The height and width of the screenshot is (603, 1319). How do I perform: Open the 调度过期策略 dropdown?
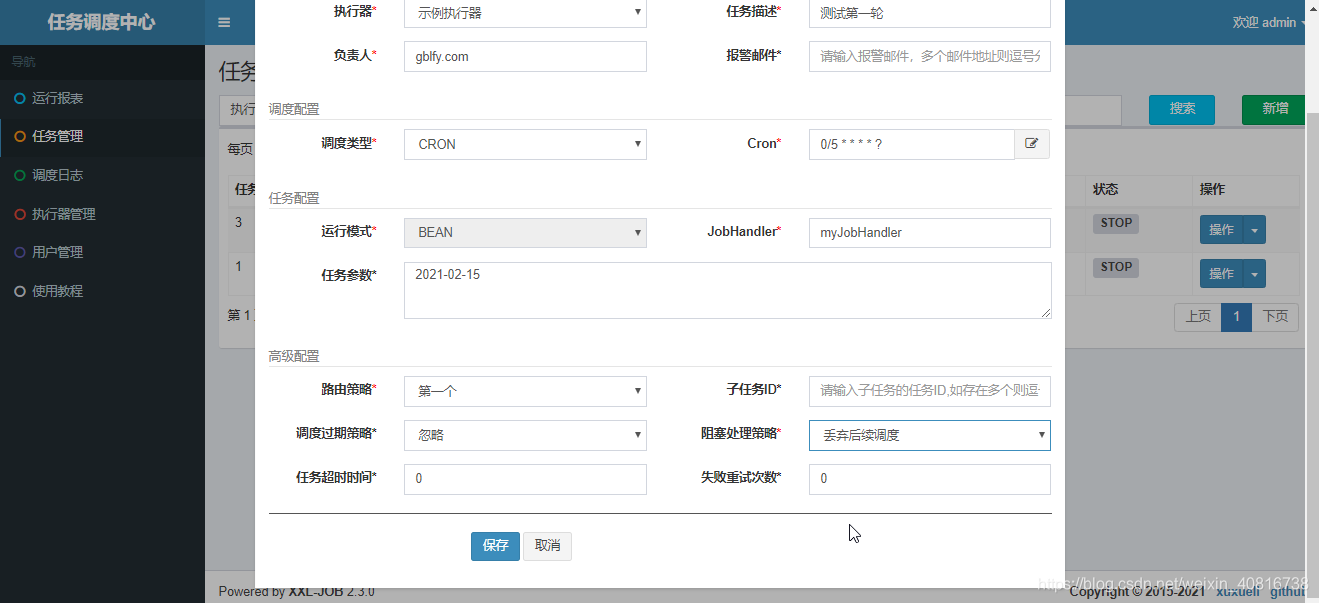pos(525,435)
